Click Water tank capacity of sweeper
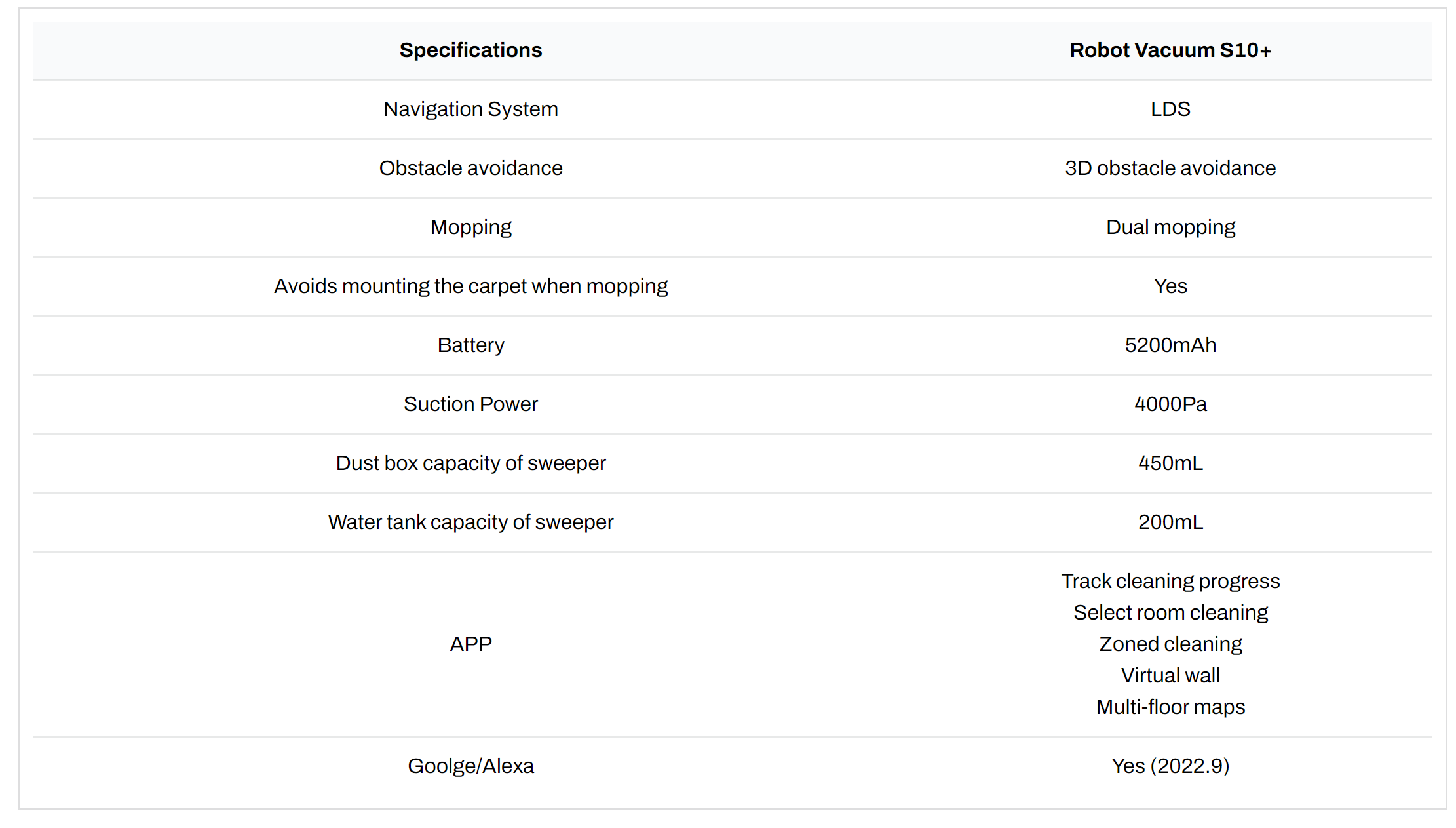The height and width of the screenshot is (828, 1456). pos(470,522)
